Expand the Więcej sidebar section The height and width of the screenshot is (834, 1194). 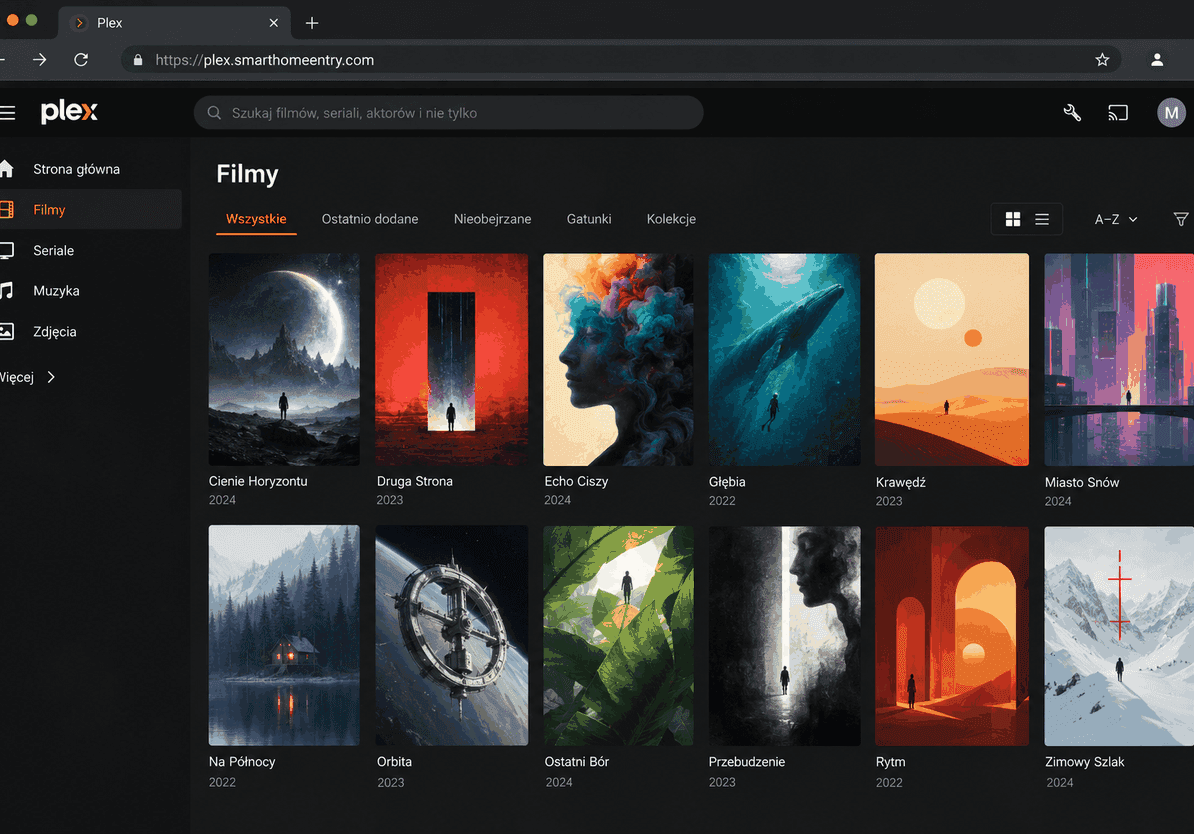27,377
